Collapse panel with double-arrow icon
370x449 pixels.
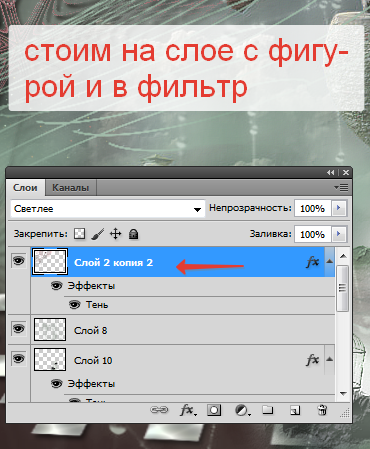330,172
